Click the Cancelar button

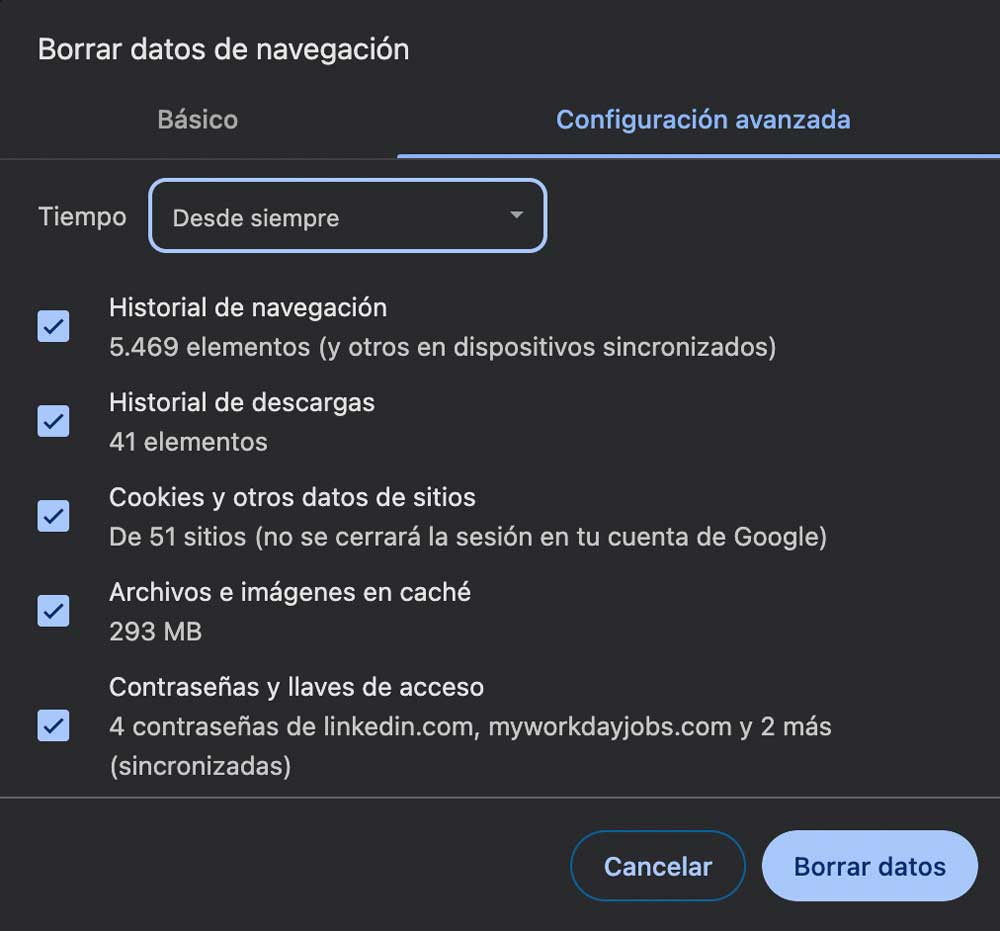tap(657, 866)
